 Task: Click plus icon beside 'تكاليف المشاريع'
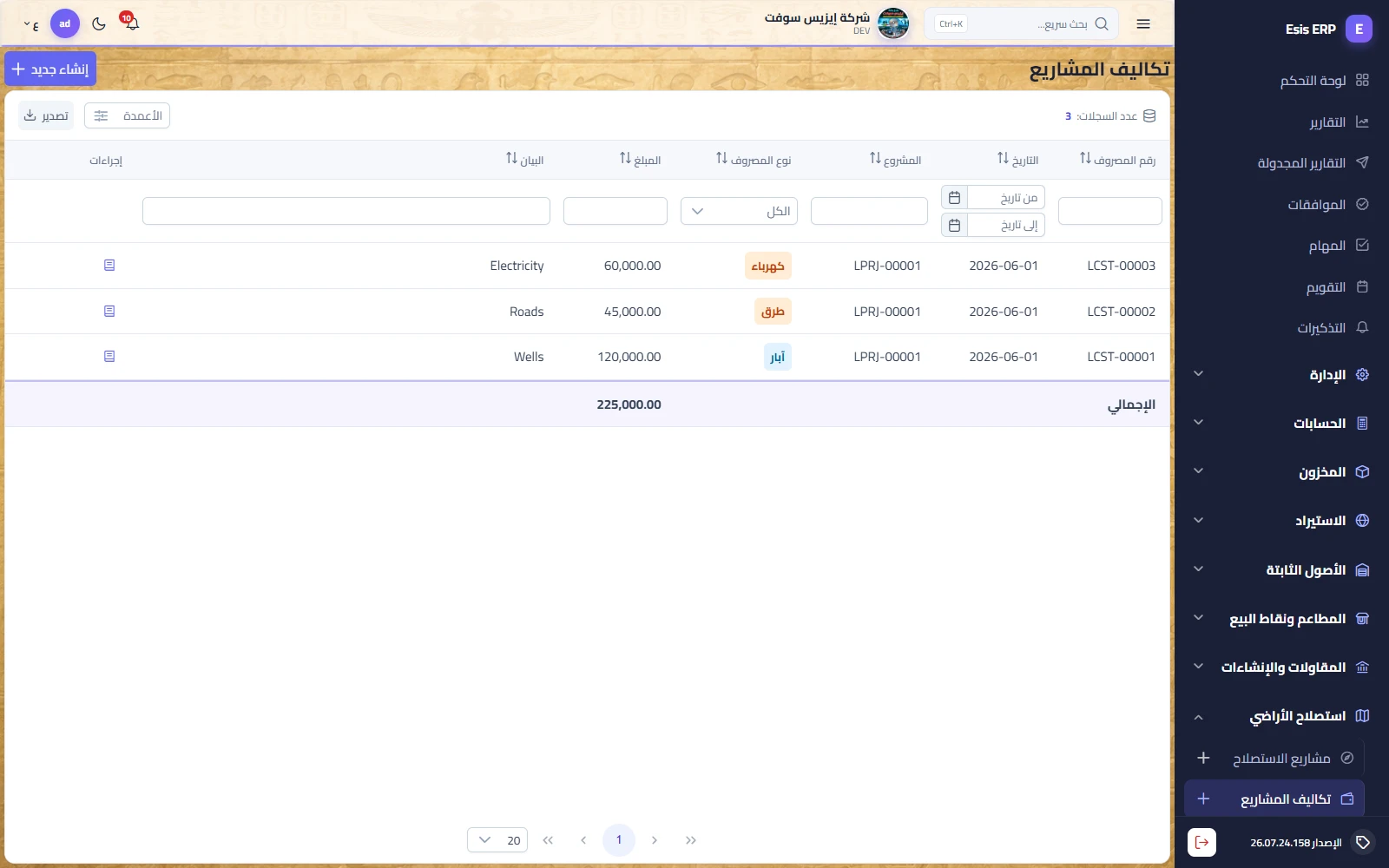pyautogui.click(x=1203, y=799)
